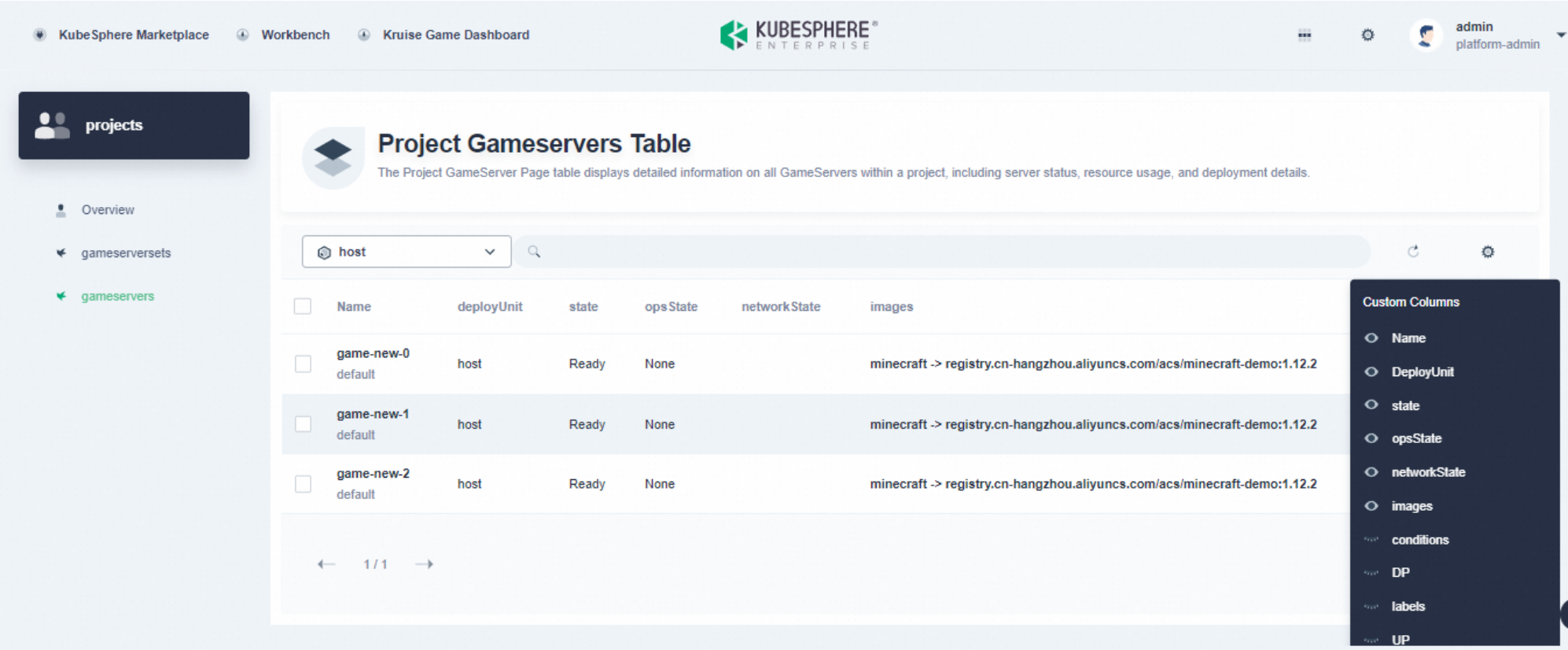Toggle the select-all header checkbox
Viewport: 1568px width, 650px height.
tap(303, 306)
